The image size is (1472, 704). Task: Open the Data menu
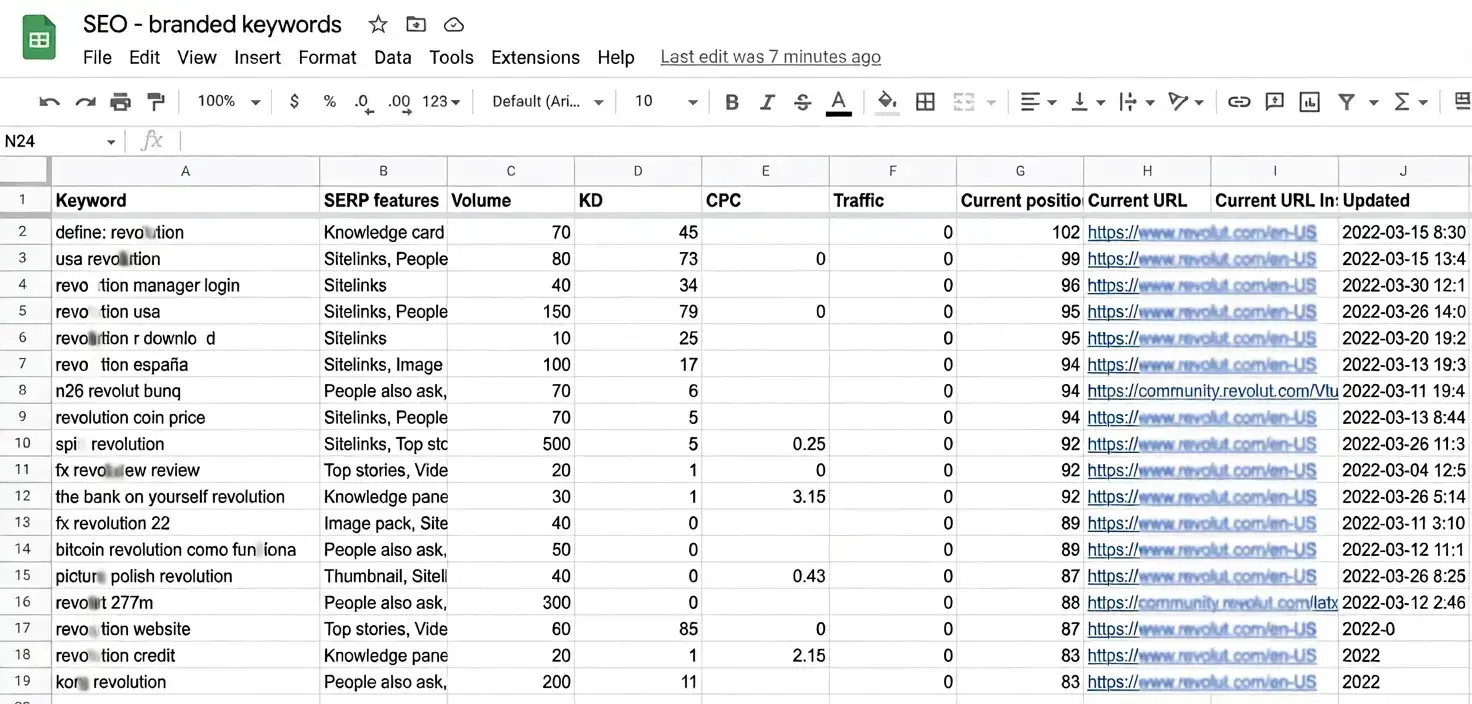coord(393,57)
